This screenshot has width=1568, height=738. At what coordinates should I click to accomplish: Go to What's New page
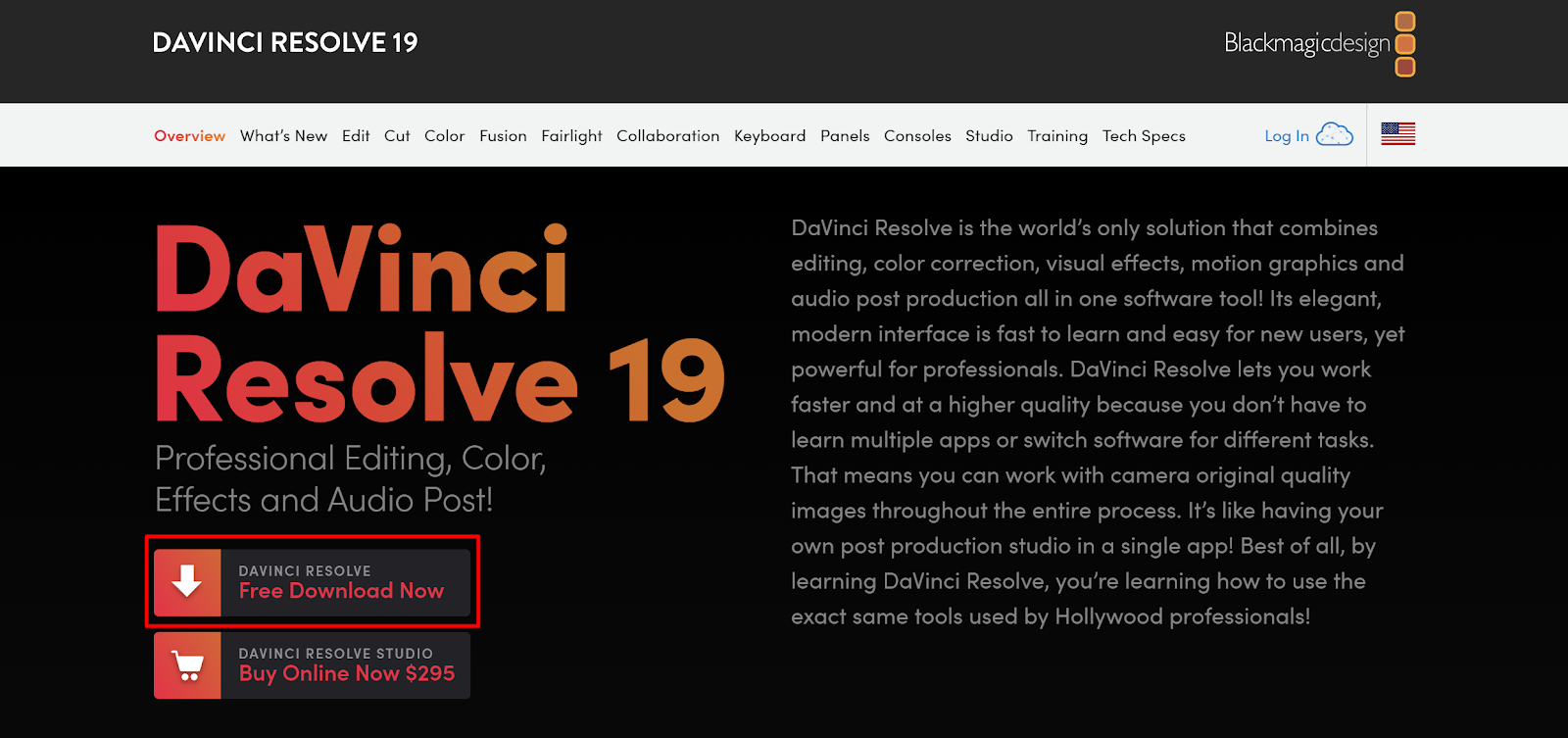pos(283,135)
